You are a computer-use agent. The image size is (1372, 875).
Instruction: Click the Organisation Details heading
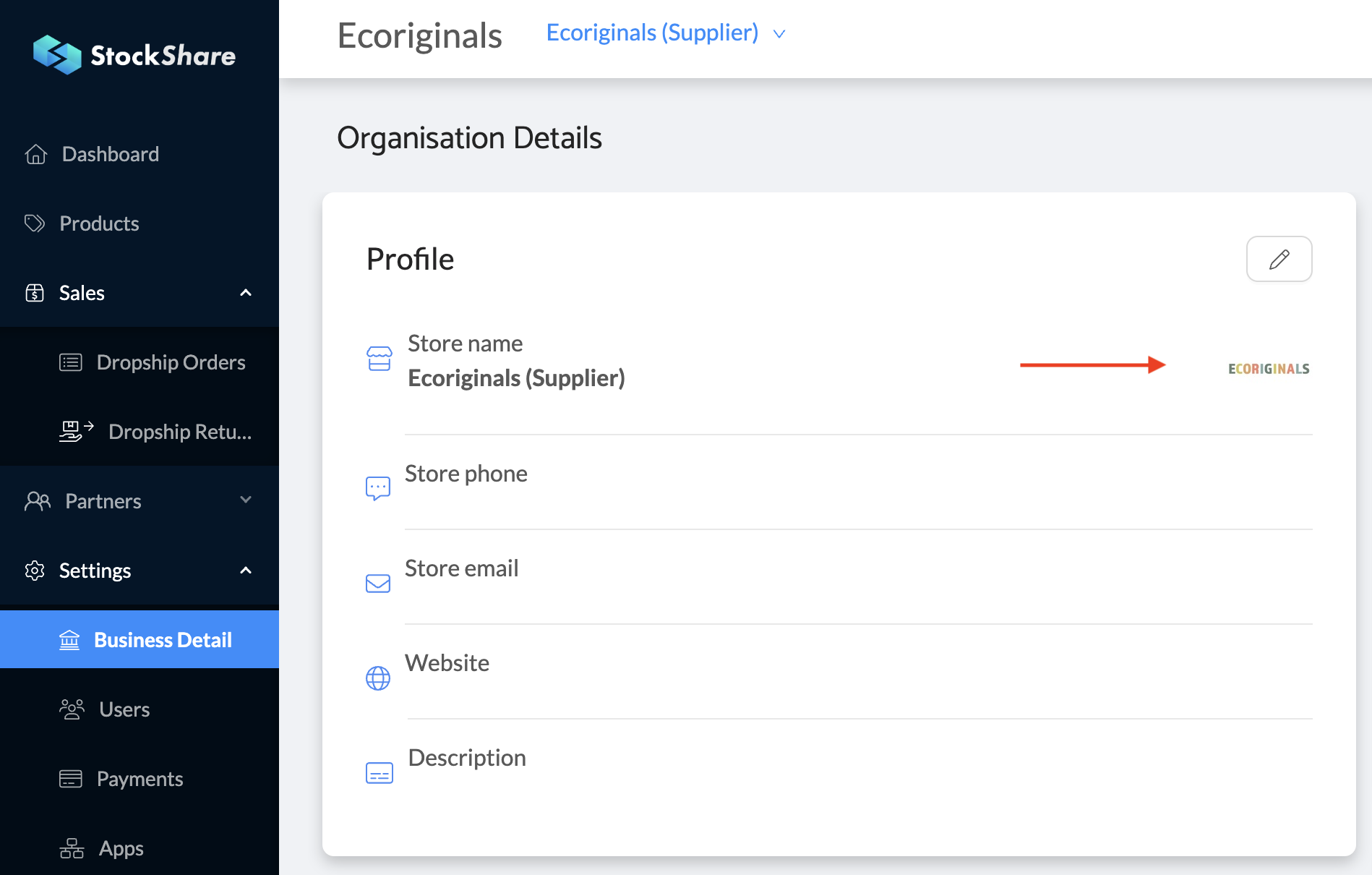[469, 138]
